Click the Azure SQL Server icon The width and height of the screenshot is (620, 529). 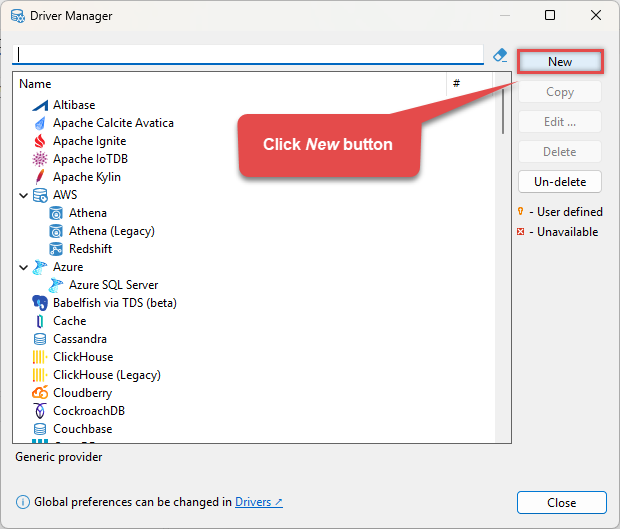tap(56, 285)
